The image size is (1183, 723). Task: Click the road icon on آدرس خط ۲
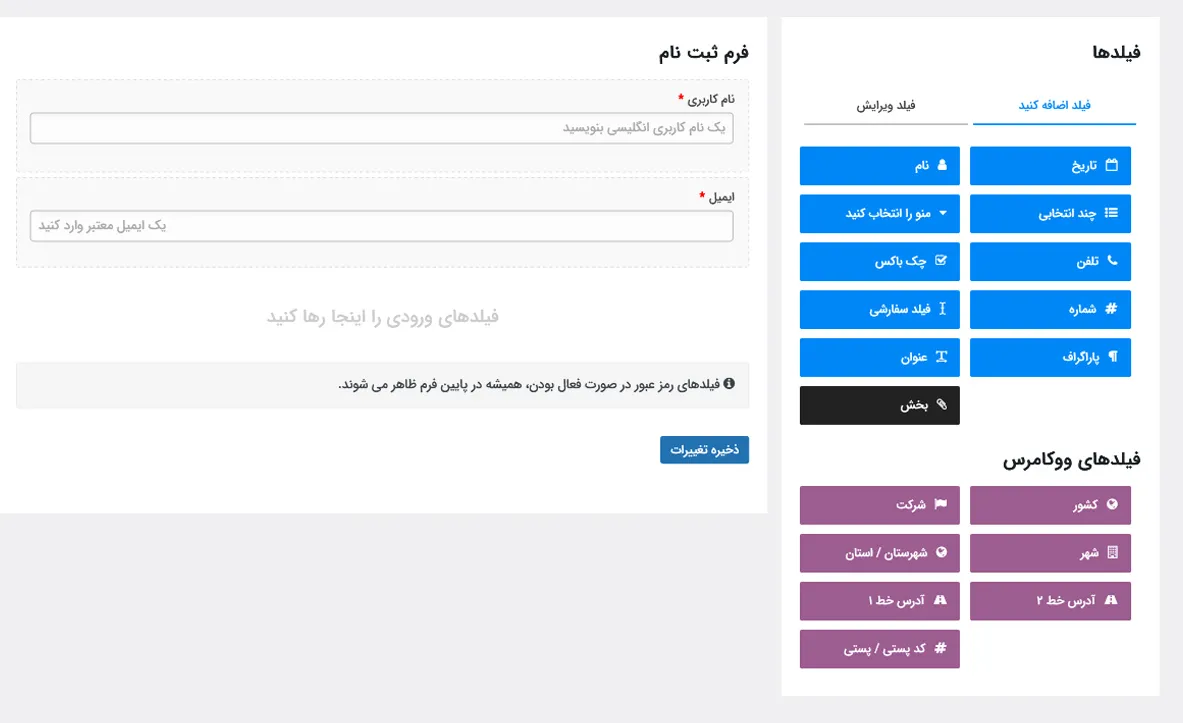[x=1111, y=600]
